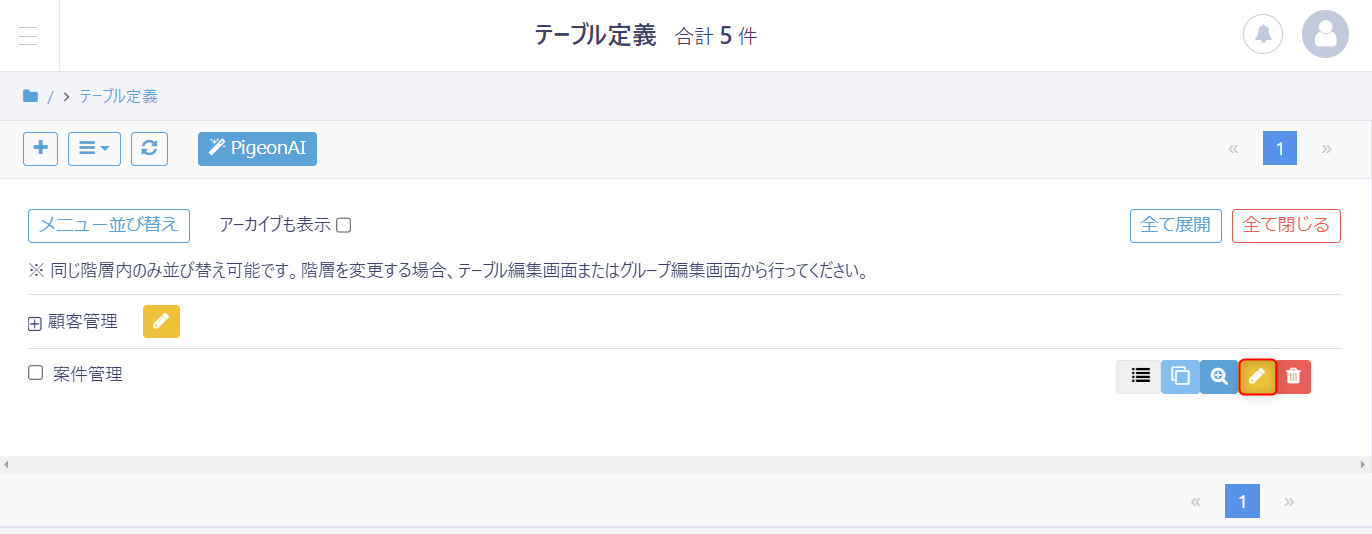1372x534 pixels.
Task: Open the user profile avatar
Action: click(1325, 34)
